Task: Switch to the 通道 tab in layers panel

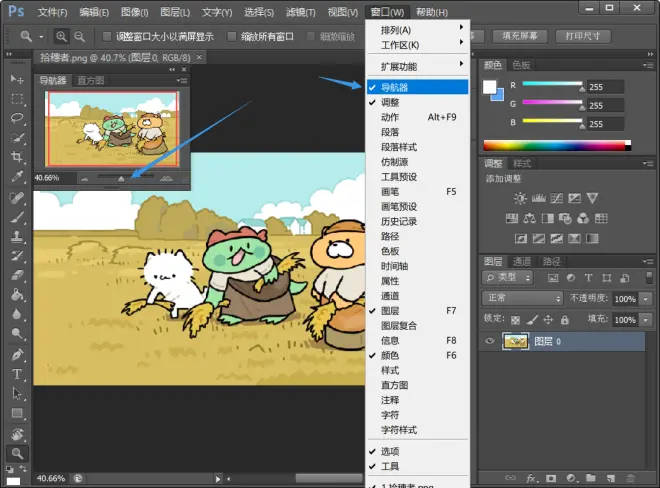Action: [x=522, y=261]
